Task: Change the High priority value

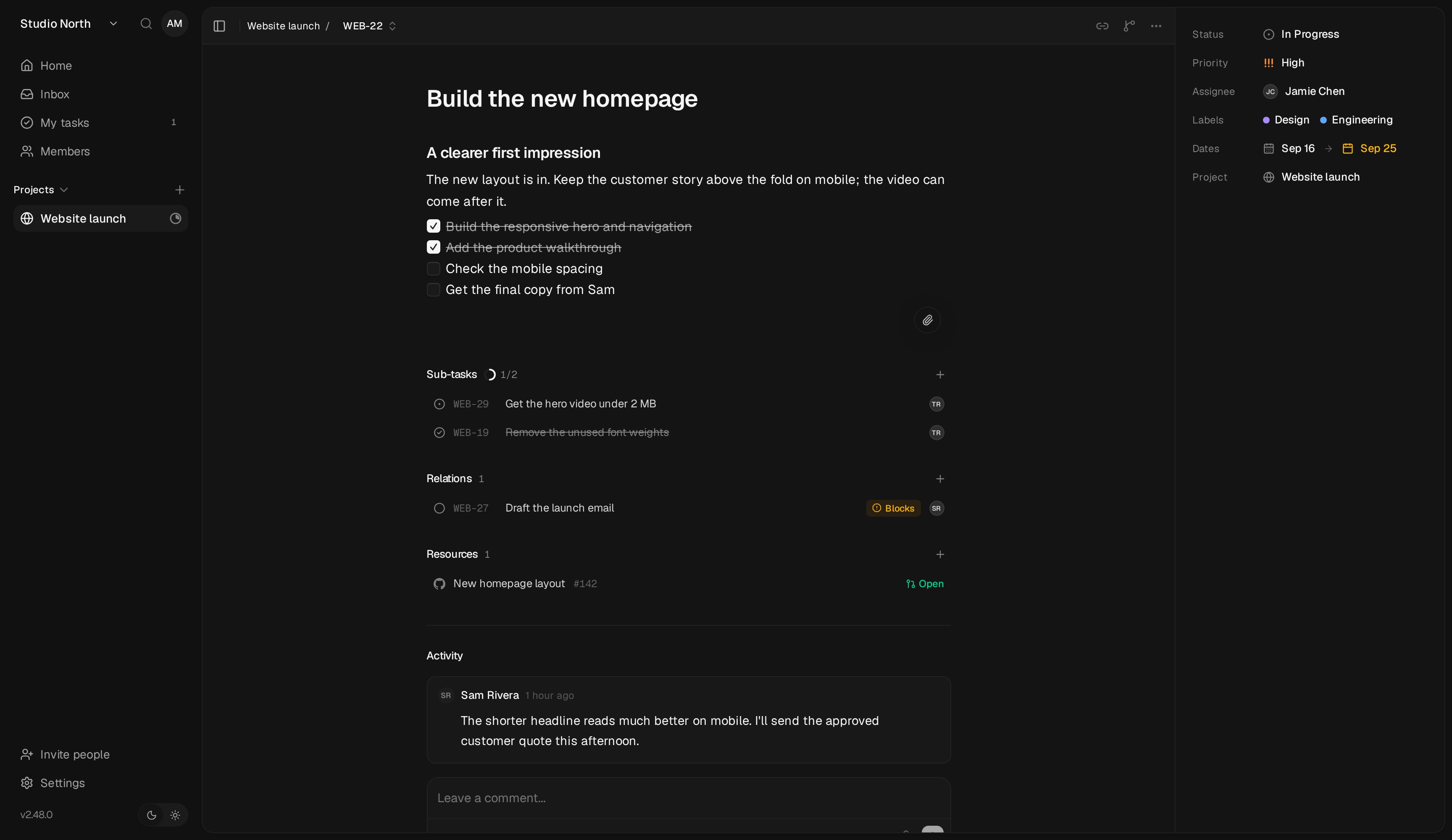Action: 1284,63
